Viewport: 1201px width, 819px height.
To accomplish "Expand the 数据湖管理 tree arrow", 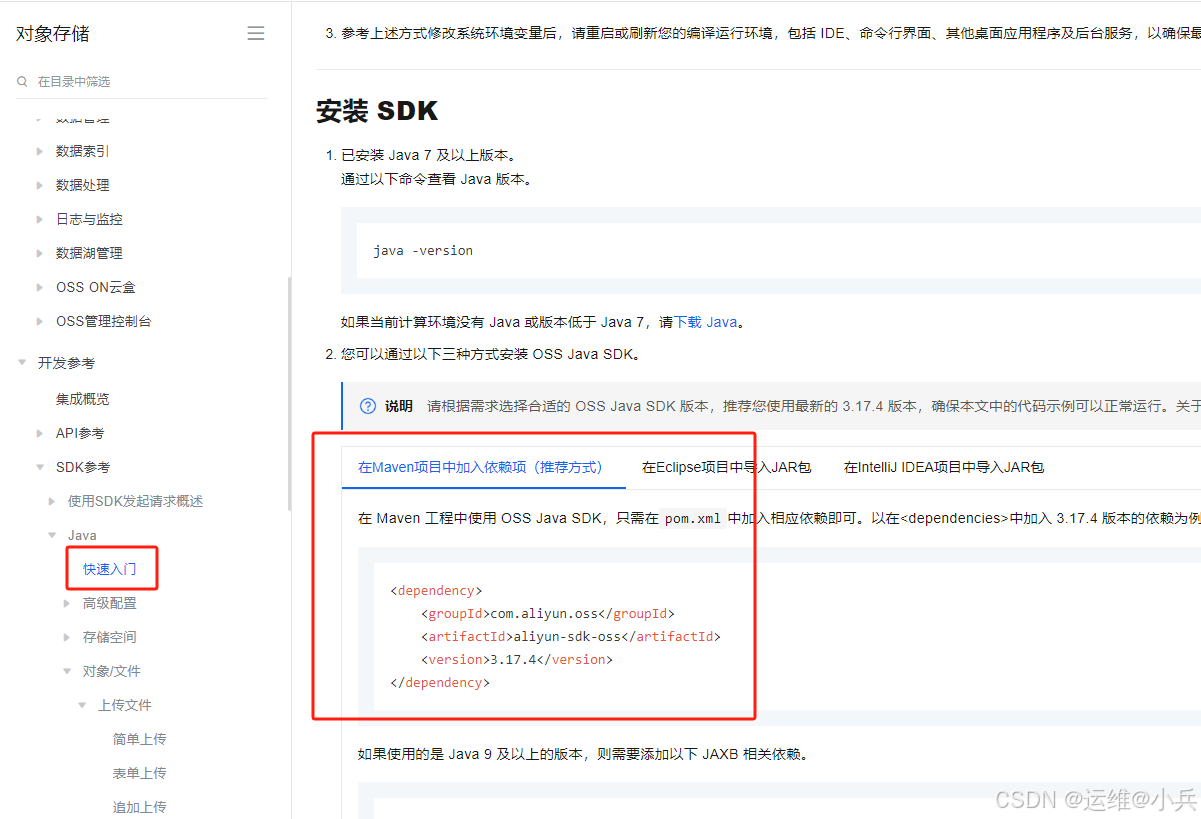I will coord(39,253).
